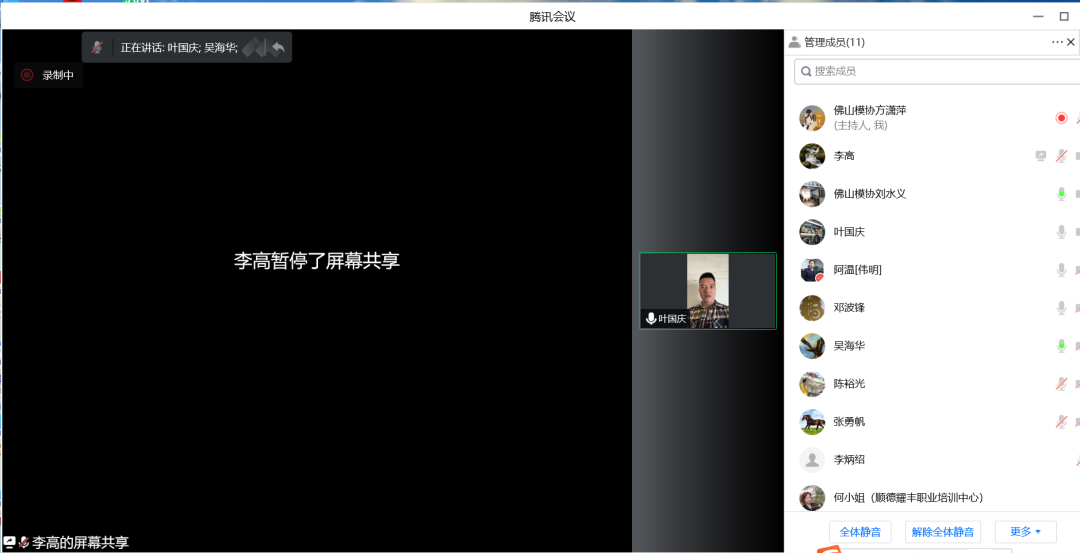The image size is (1080, 553).
Task: Click the reply arrow icon in speaking bar
Action: [x=278, y=47]
